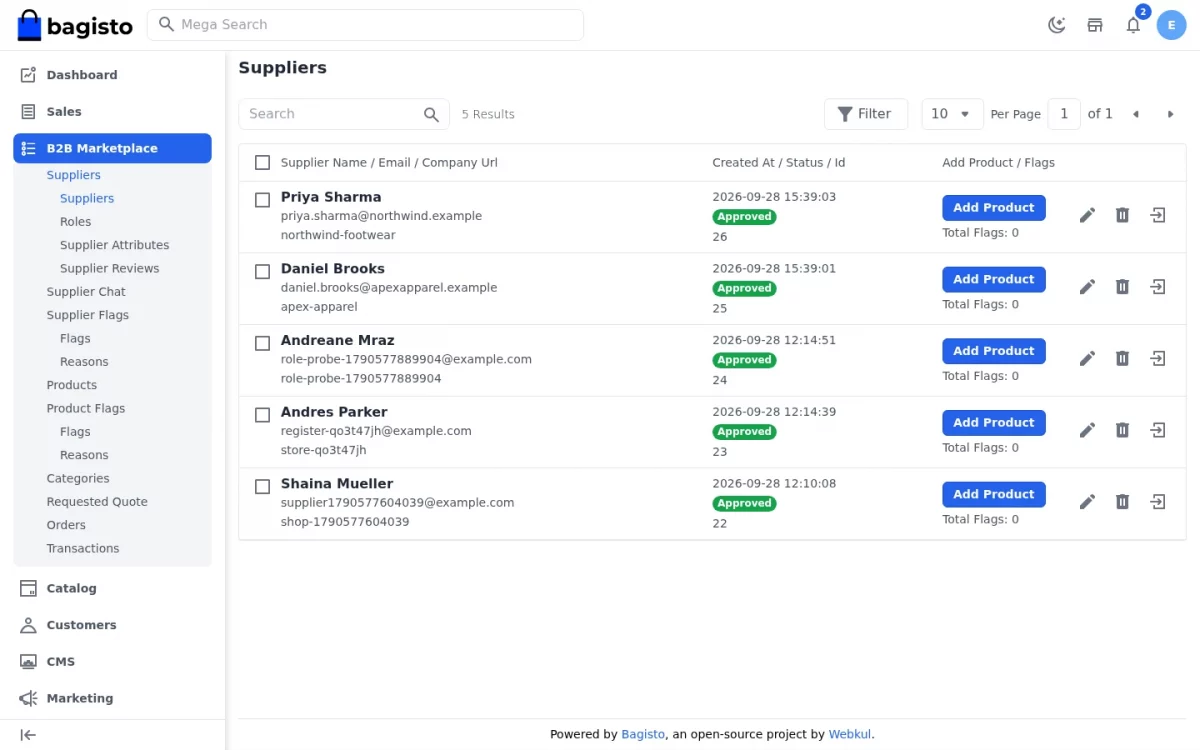Open Supplier Chat in sidebar

[86, 292]
